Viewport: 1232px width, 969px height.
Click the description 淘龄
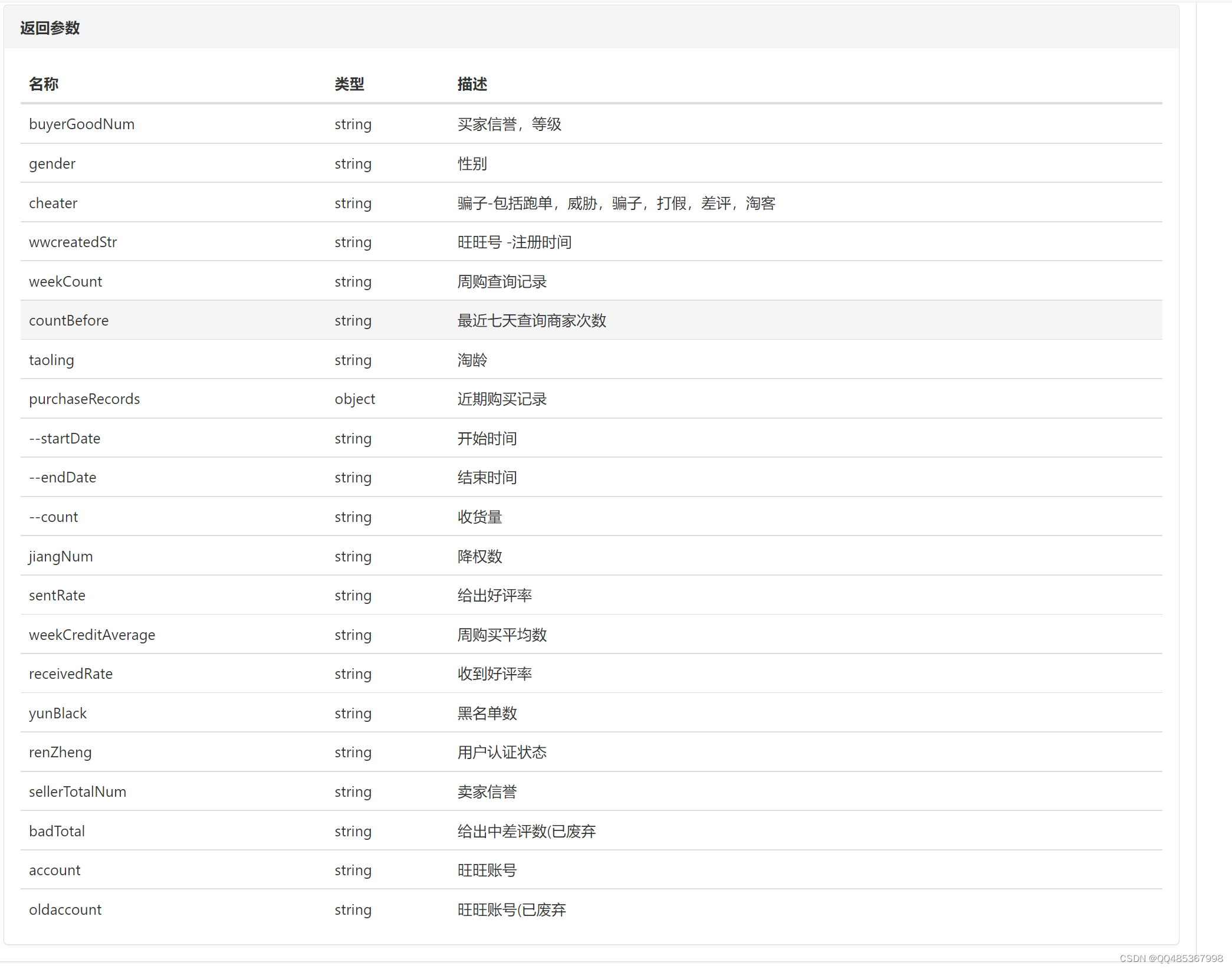(472, 360)
